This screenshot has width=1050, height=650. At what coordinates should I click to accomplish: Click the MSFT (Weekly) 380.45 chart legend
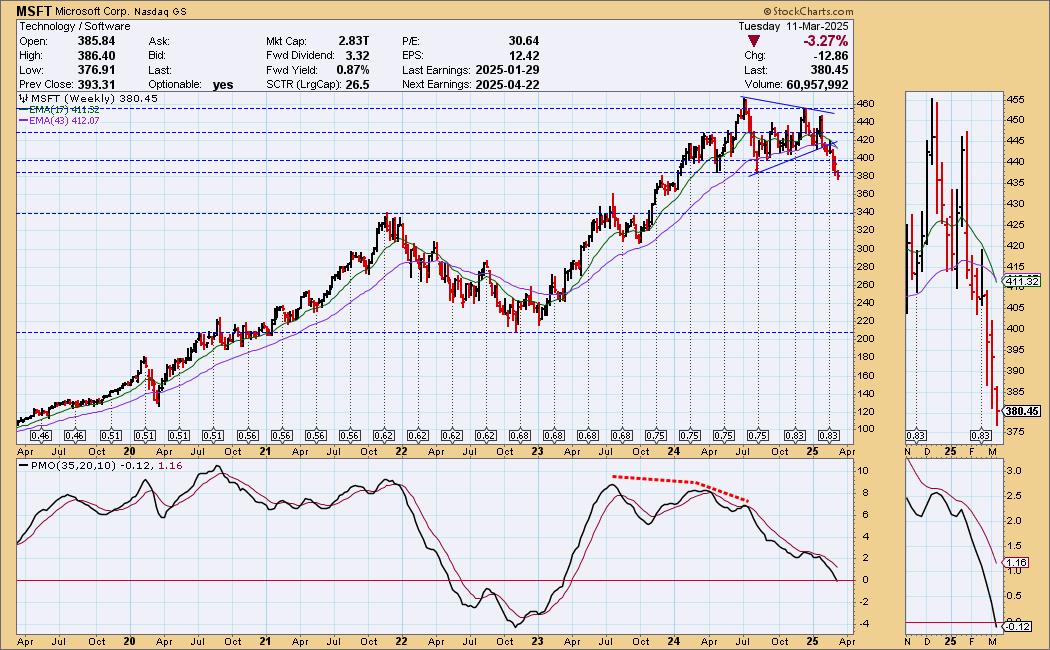[94, 98]
